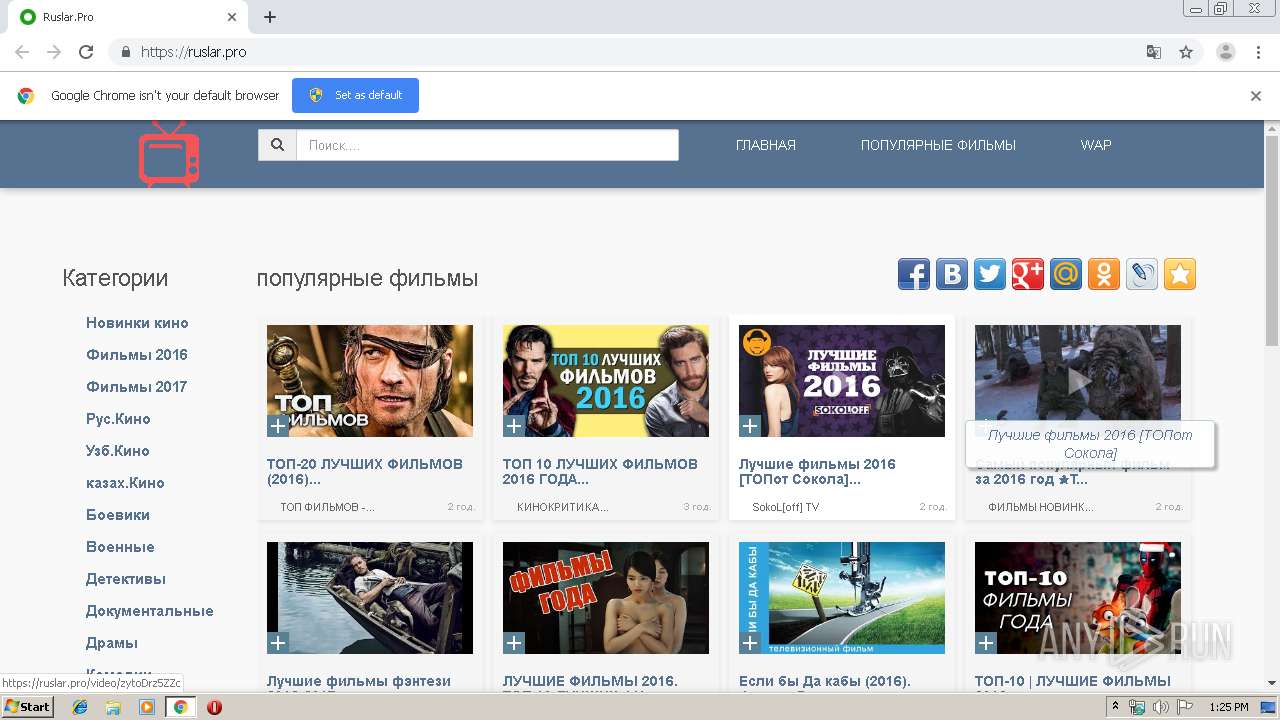Open Новинки кино category
Image resolution: width=1280 pixels, height=720 pixels.
tap(137, 323)
